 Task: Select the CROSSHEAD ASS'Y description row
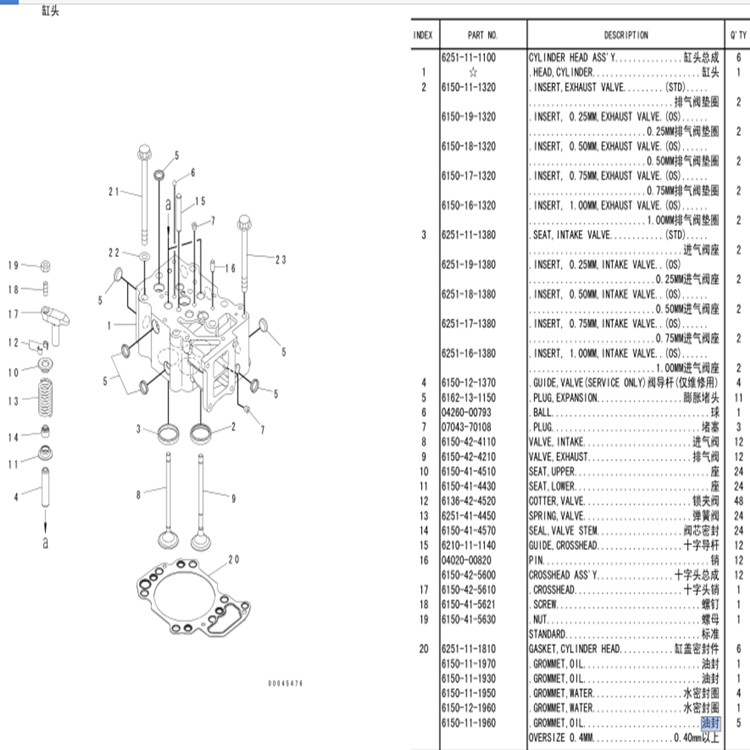pos(625,575)
